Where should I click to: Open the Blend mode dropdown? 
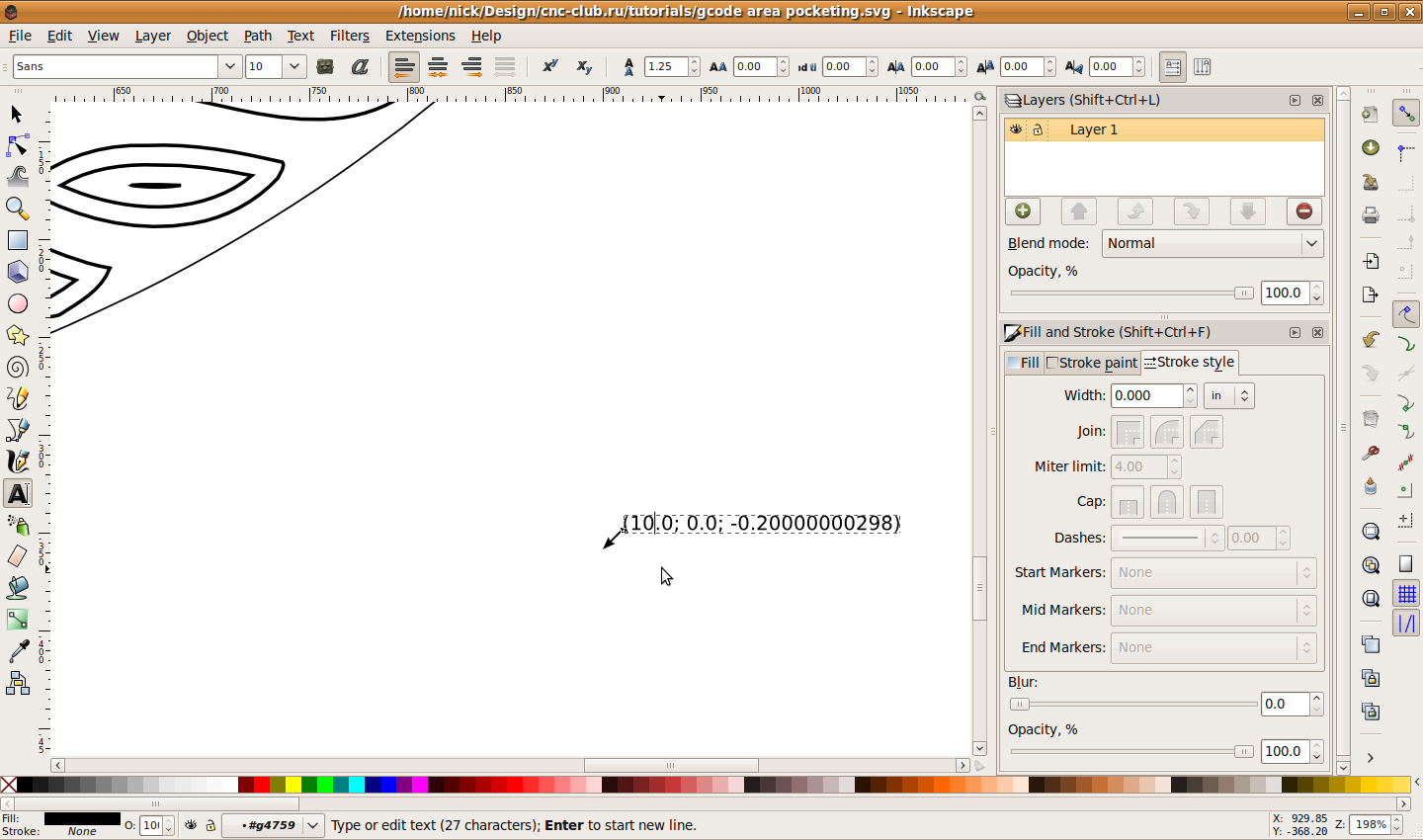pyautogui.click(x=1213, y=243)
